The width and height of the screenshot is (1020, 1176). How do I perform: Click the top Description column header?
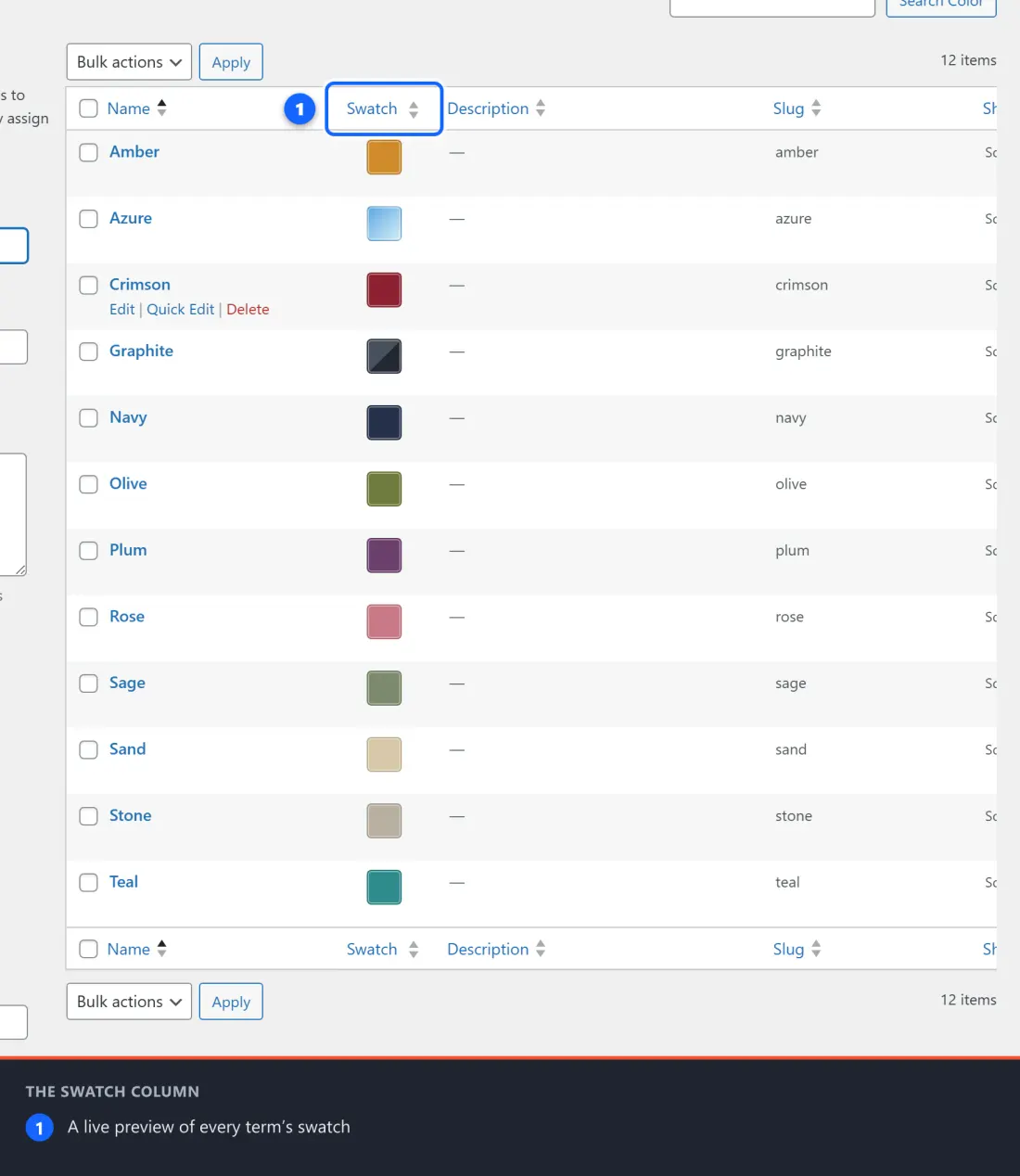(488, 109)
